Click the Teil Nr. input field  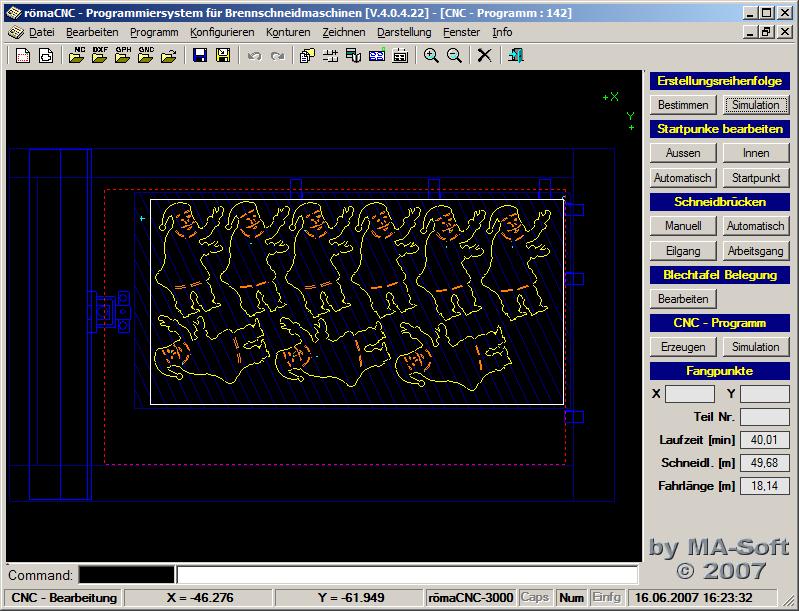[764, 416]
